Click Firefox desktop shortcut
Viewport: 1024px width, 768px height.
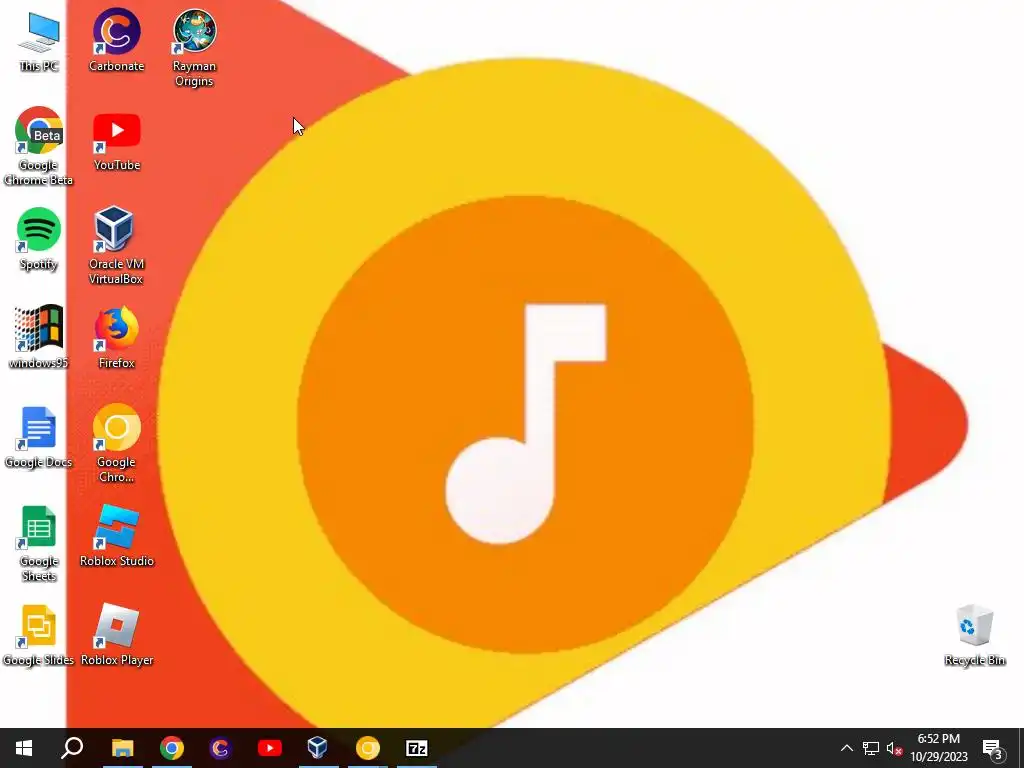(116, 338)
